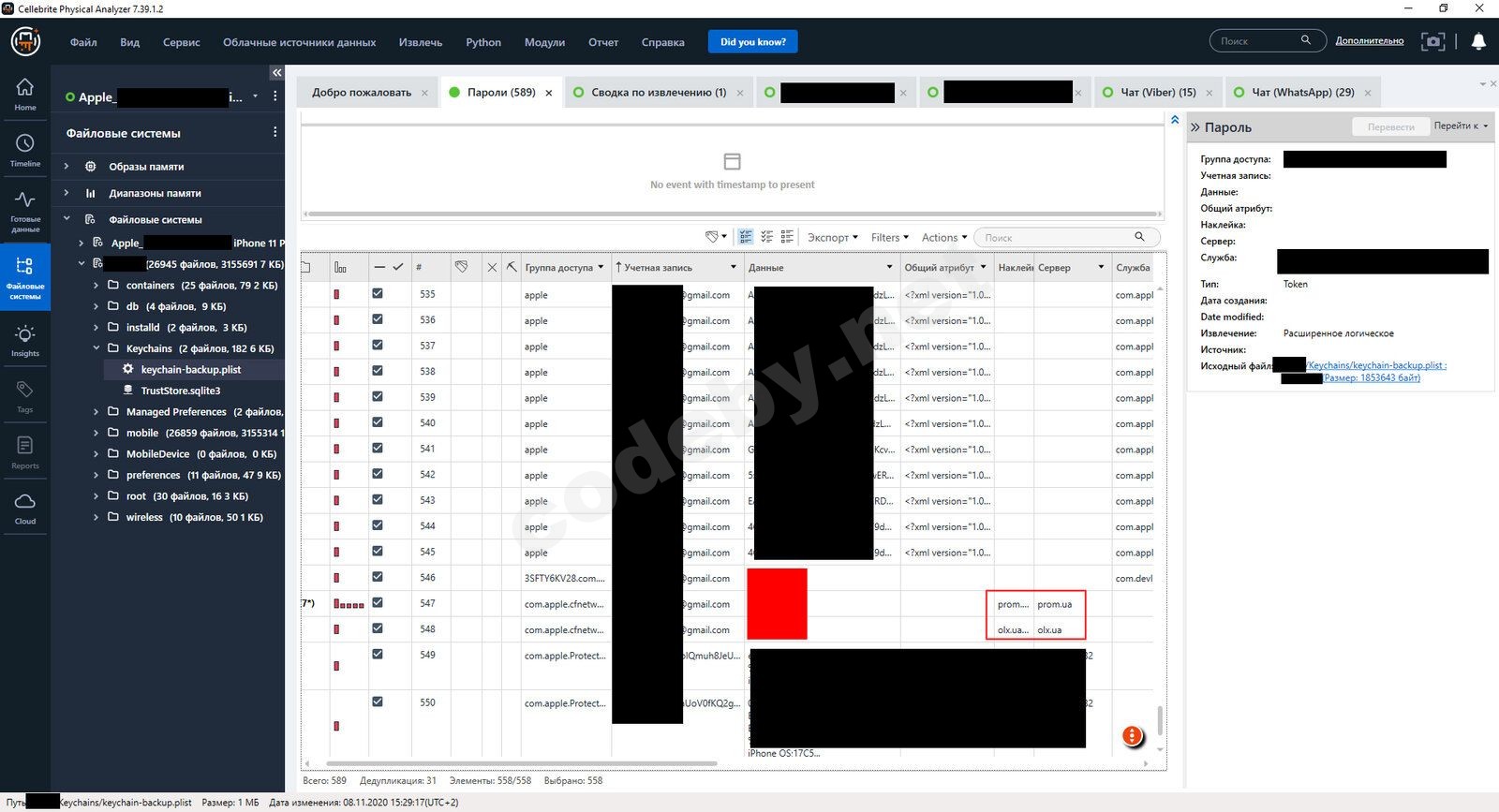This screenshot has height=812, width=1499.
Task: Click the magnifier icon in the table search
Action: coord(1139,237)
